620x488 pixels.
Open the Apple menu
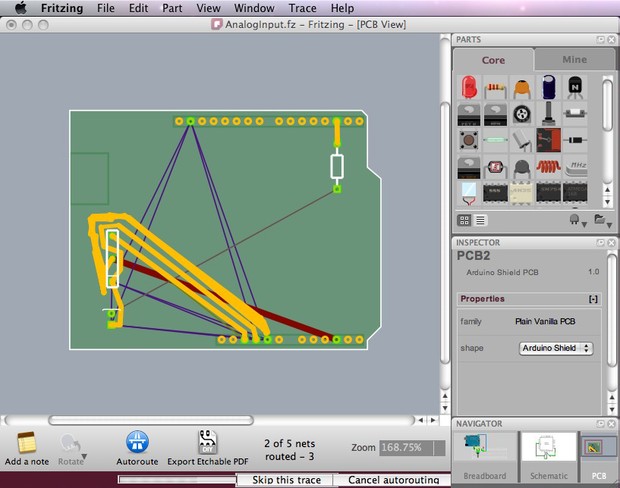tap(21, 8)
